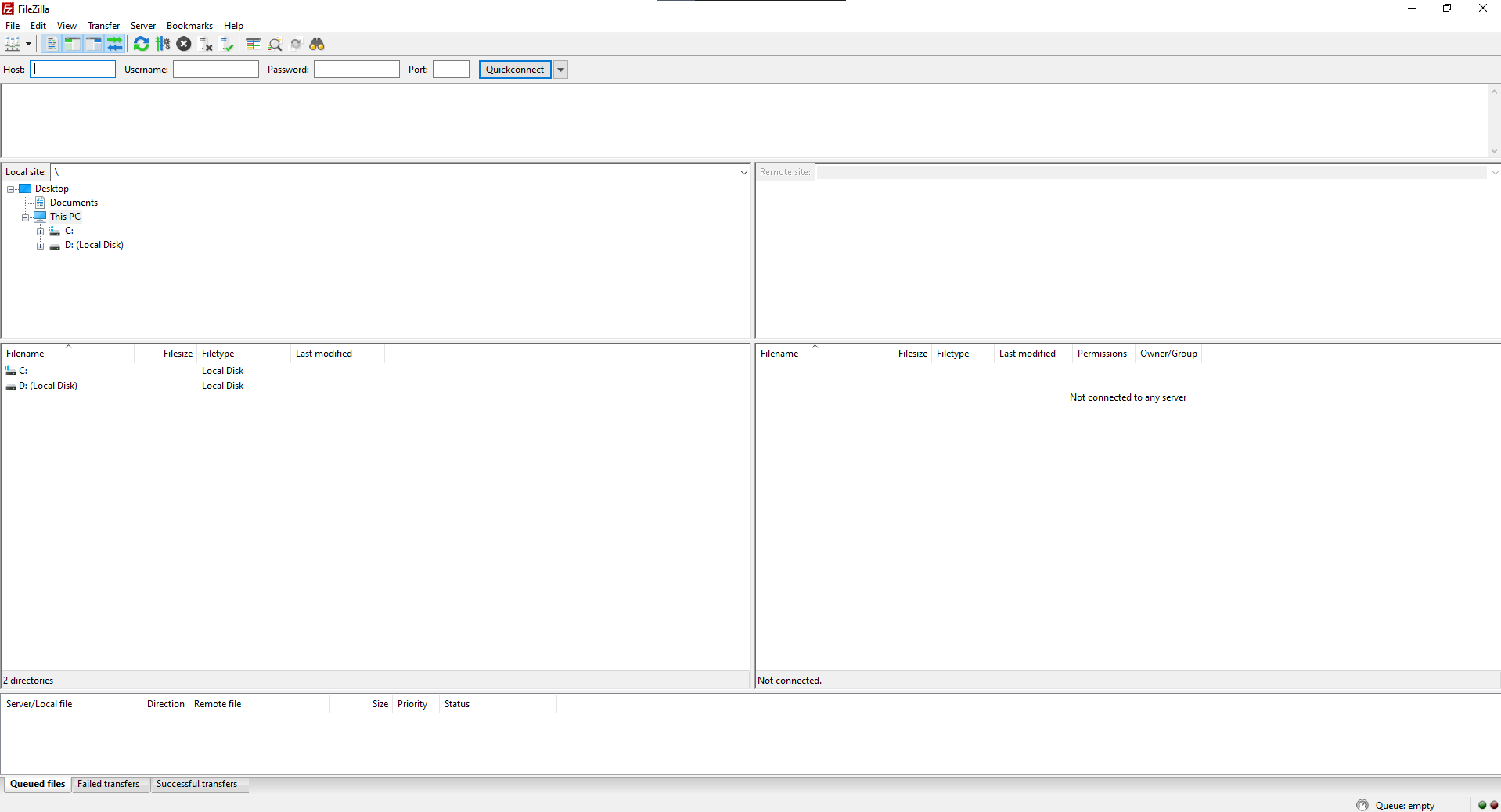Image resolution: width=1501 pixels, height=812 pixels.
Task: Click the Port input field
Action: tap(452, 70)
